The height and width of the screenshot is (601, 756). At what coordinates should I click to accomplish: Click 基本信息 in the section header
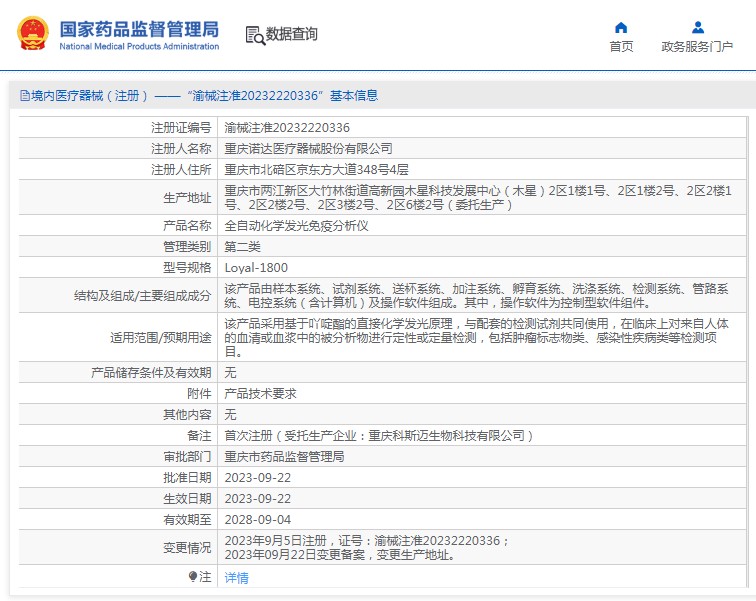click(354, 95)
